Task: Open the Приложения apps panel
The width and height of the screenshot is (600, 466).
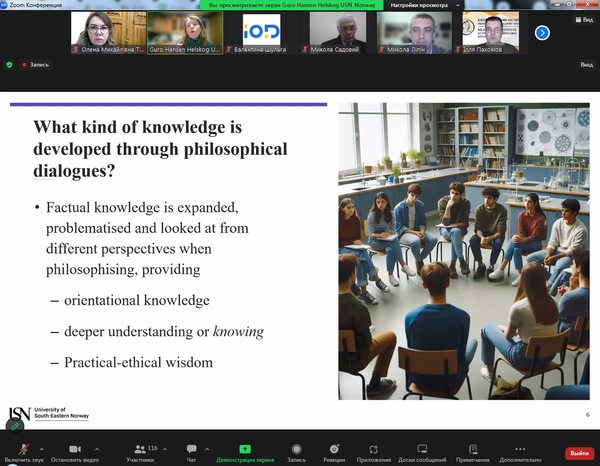Action: pyautogui.click(x=374, y=449)
